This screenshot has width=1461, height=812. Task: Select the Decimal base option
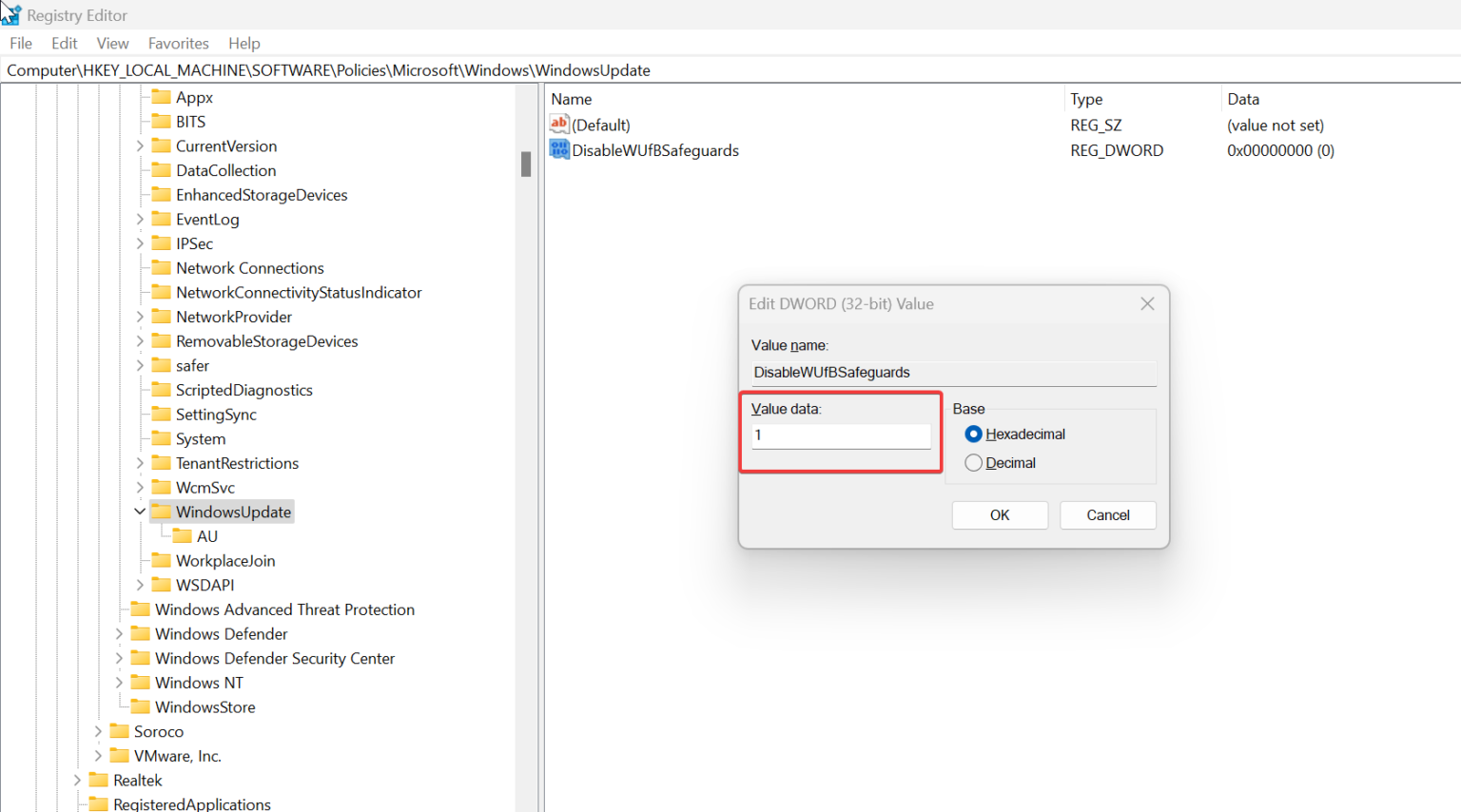tap(973, 463)
